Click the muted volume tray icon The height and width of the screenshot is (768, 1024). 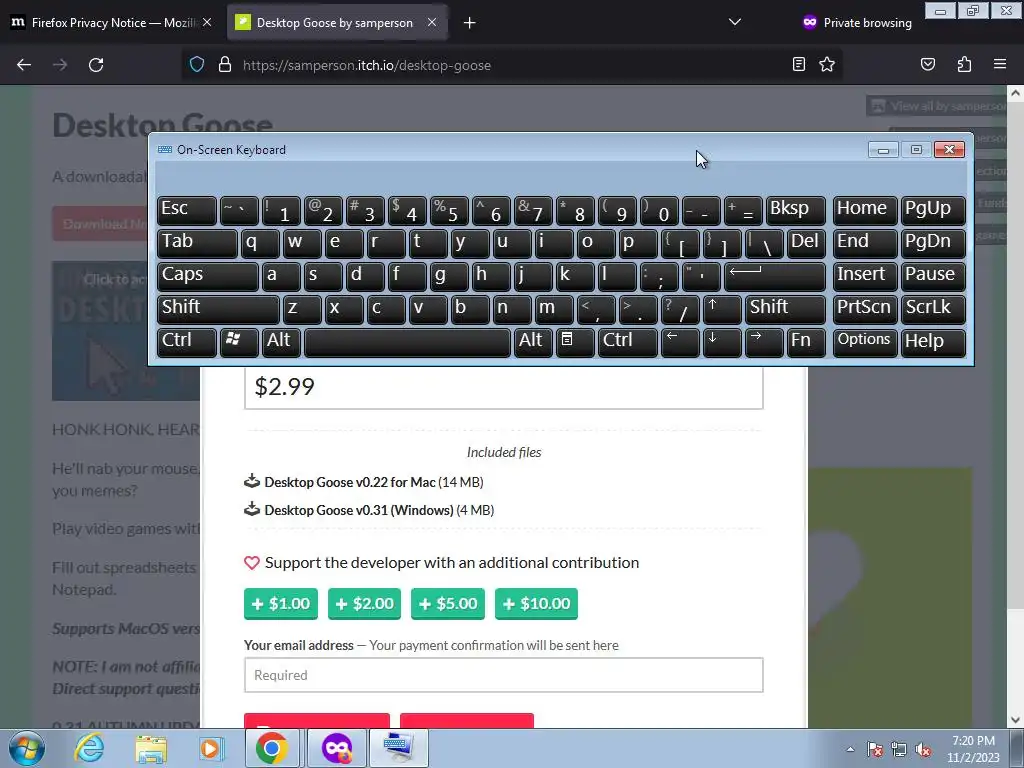click(x=923, y=749)
